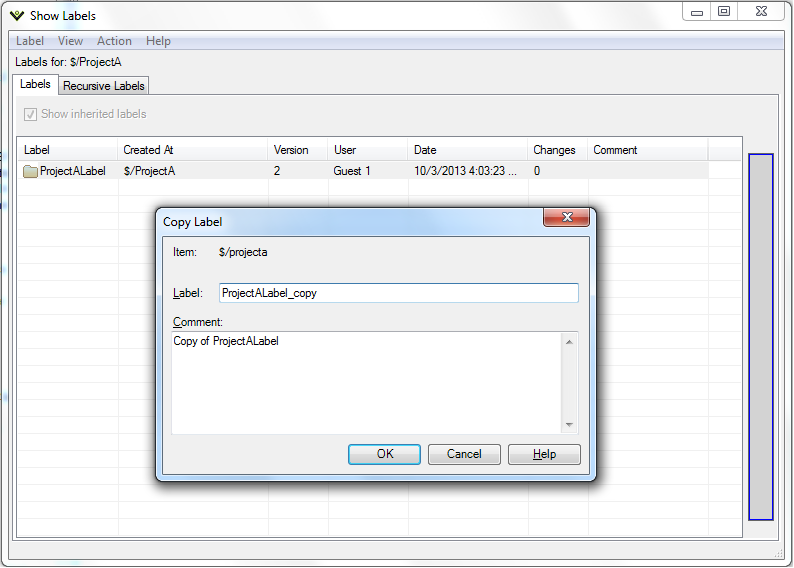Screen dimensions: 794x568
Task: Sort by the Date column header
Action: coord(467,150)
